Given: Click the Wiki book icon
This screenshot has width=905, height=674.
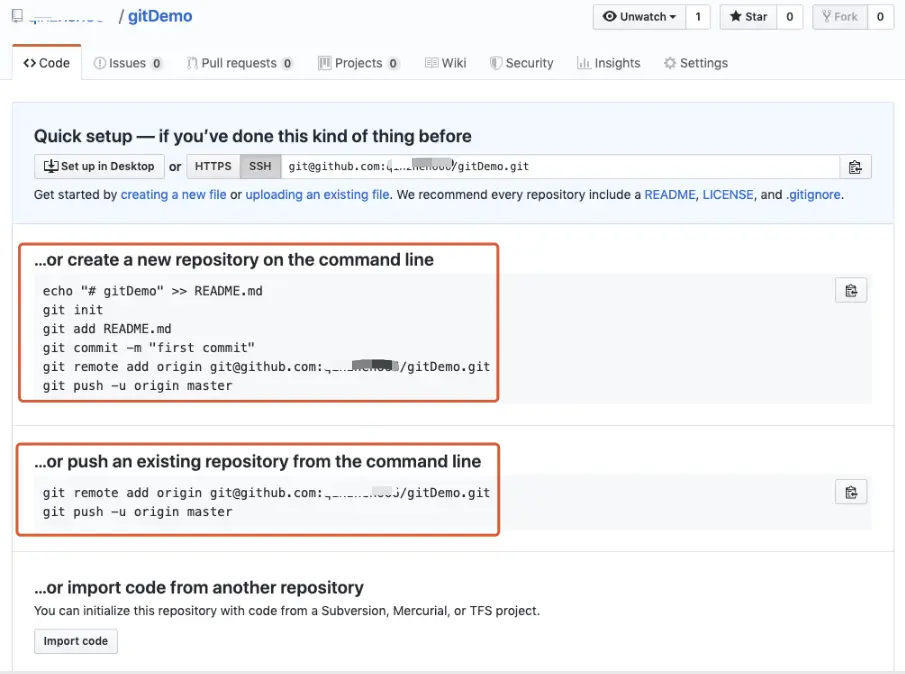Looking at the screenshot, I should [x=431, y=63].
